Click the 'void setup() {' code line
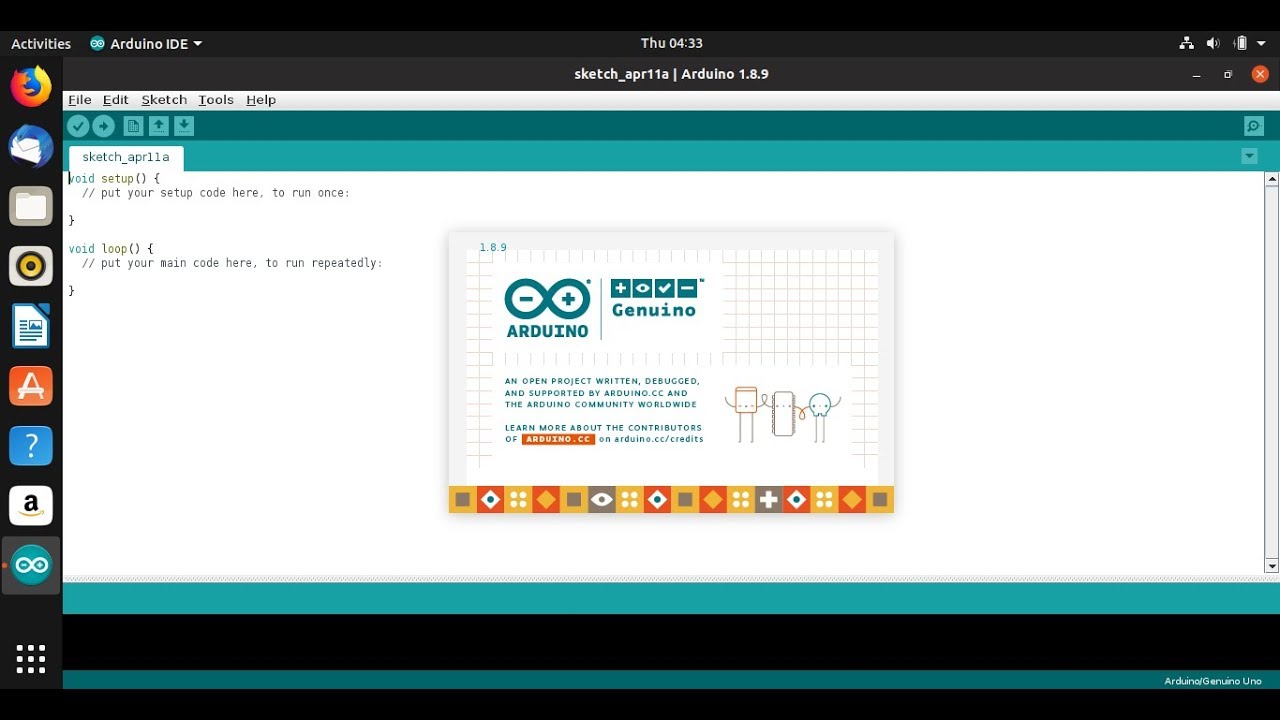1280x720 pixels. click(x=114, y=179)
